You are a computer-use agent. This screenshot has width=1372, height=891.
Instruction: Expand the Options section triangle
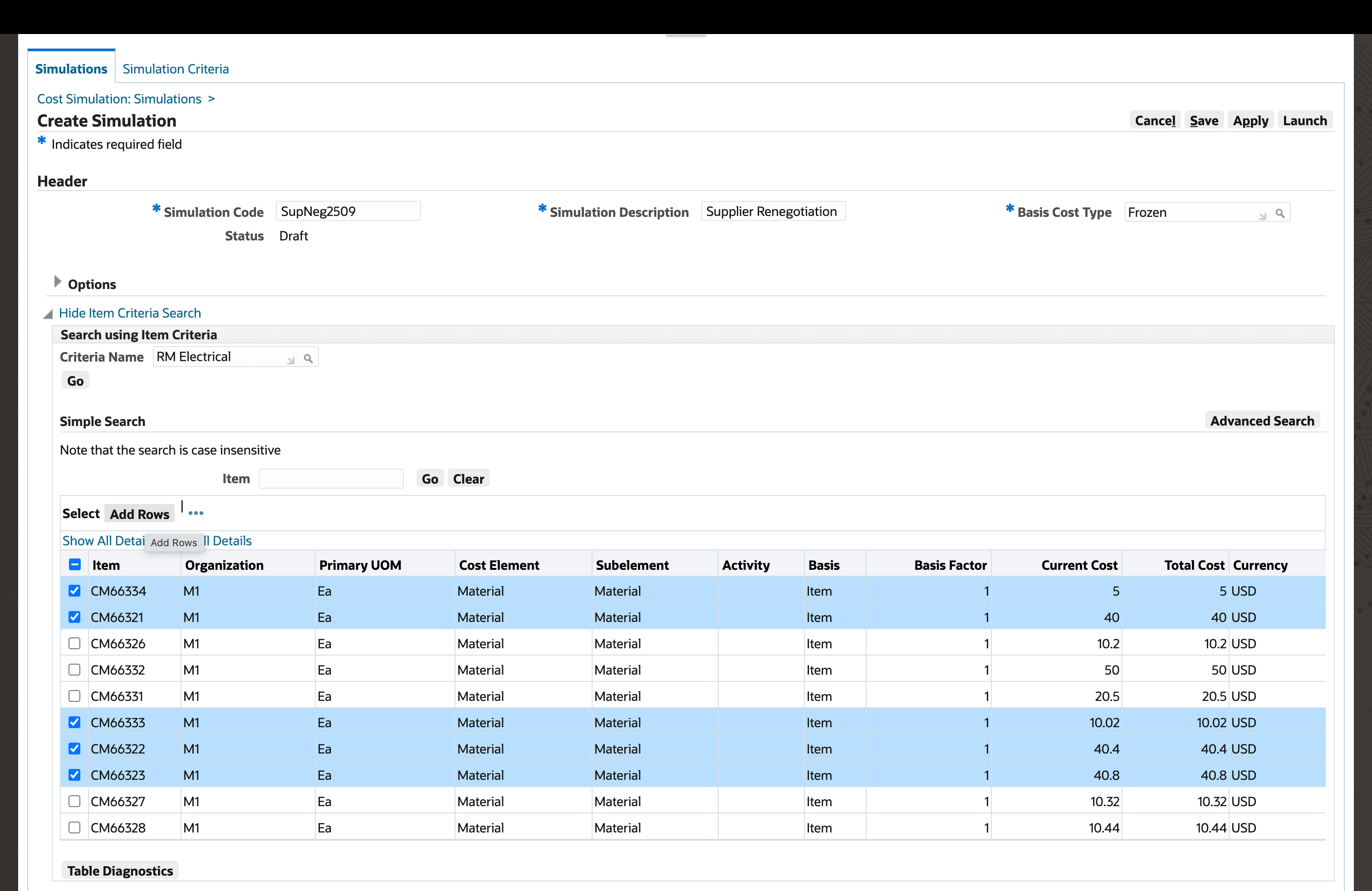[57, 281]
